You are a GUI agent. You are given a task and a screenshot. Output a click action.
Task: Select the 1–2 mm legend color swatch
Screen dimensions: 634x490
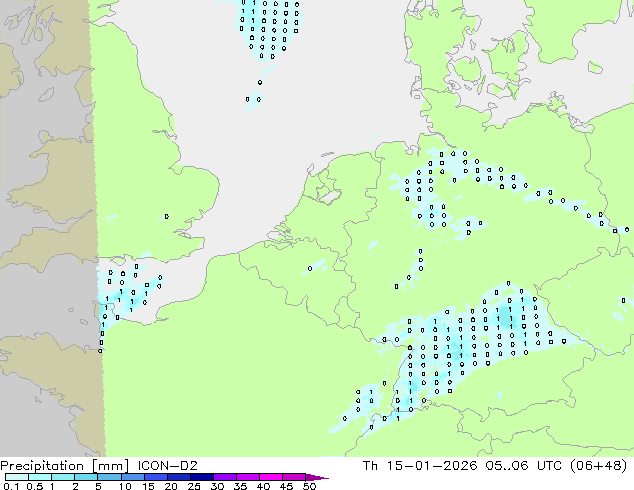coord(63,477)
